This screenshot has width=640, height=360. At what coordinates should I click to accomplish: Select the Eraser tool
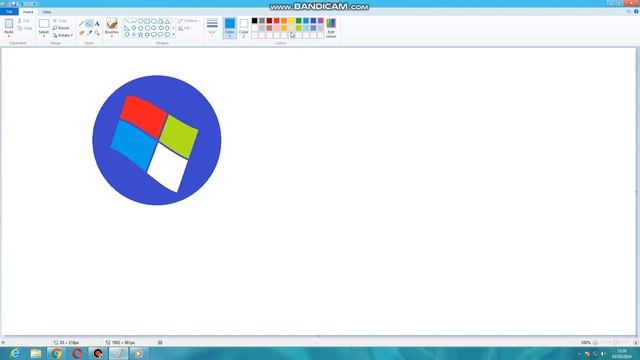point(82,33)
